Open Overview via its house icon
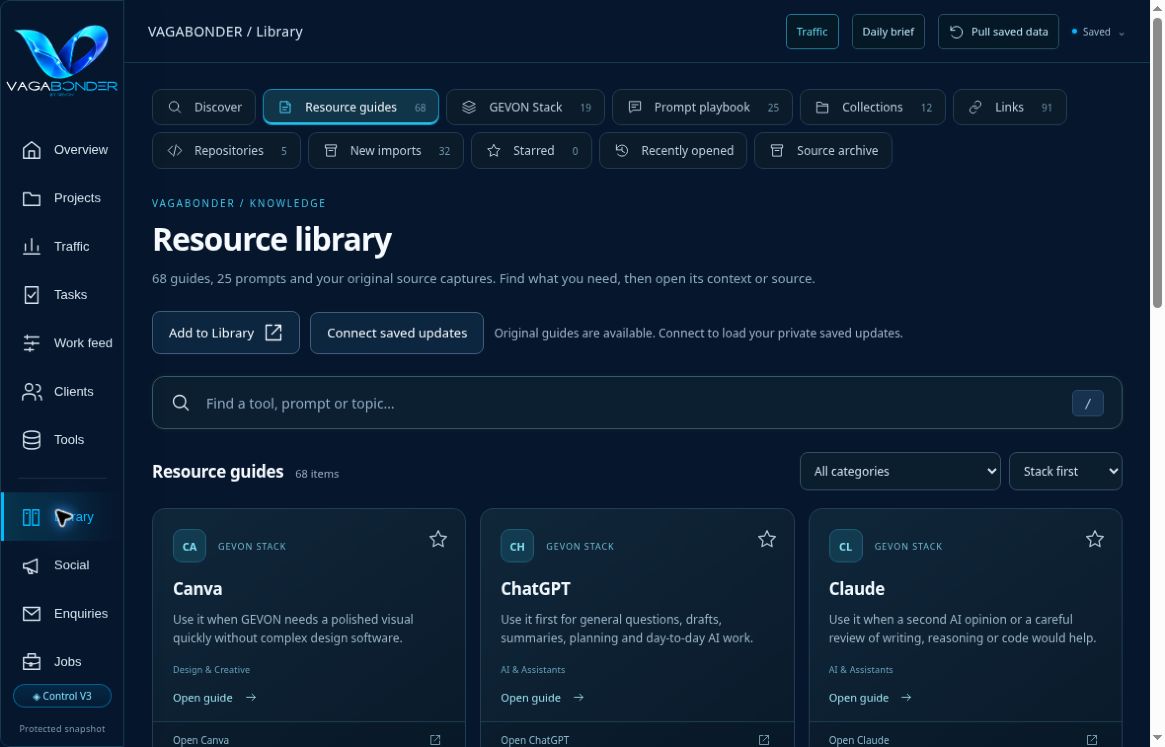Image resolution: width=1165 pixels, height=747 pixels. (31, 150)
